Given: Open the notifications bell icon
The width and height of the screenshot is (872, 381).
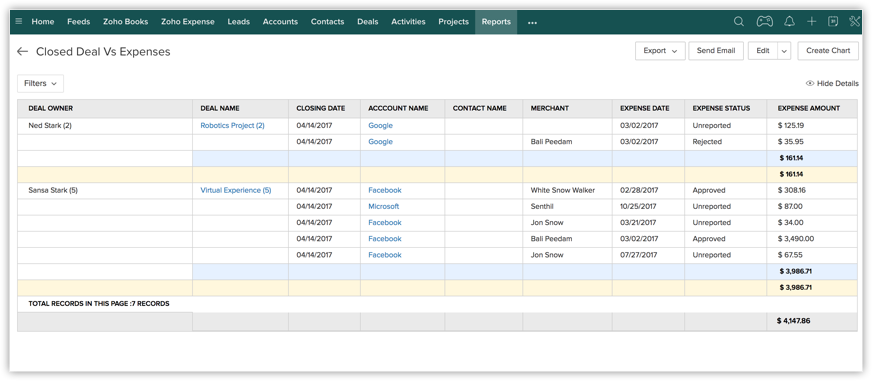Looking at the screenshot, I should pyautogui.click(x=789, y=22).
